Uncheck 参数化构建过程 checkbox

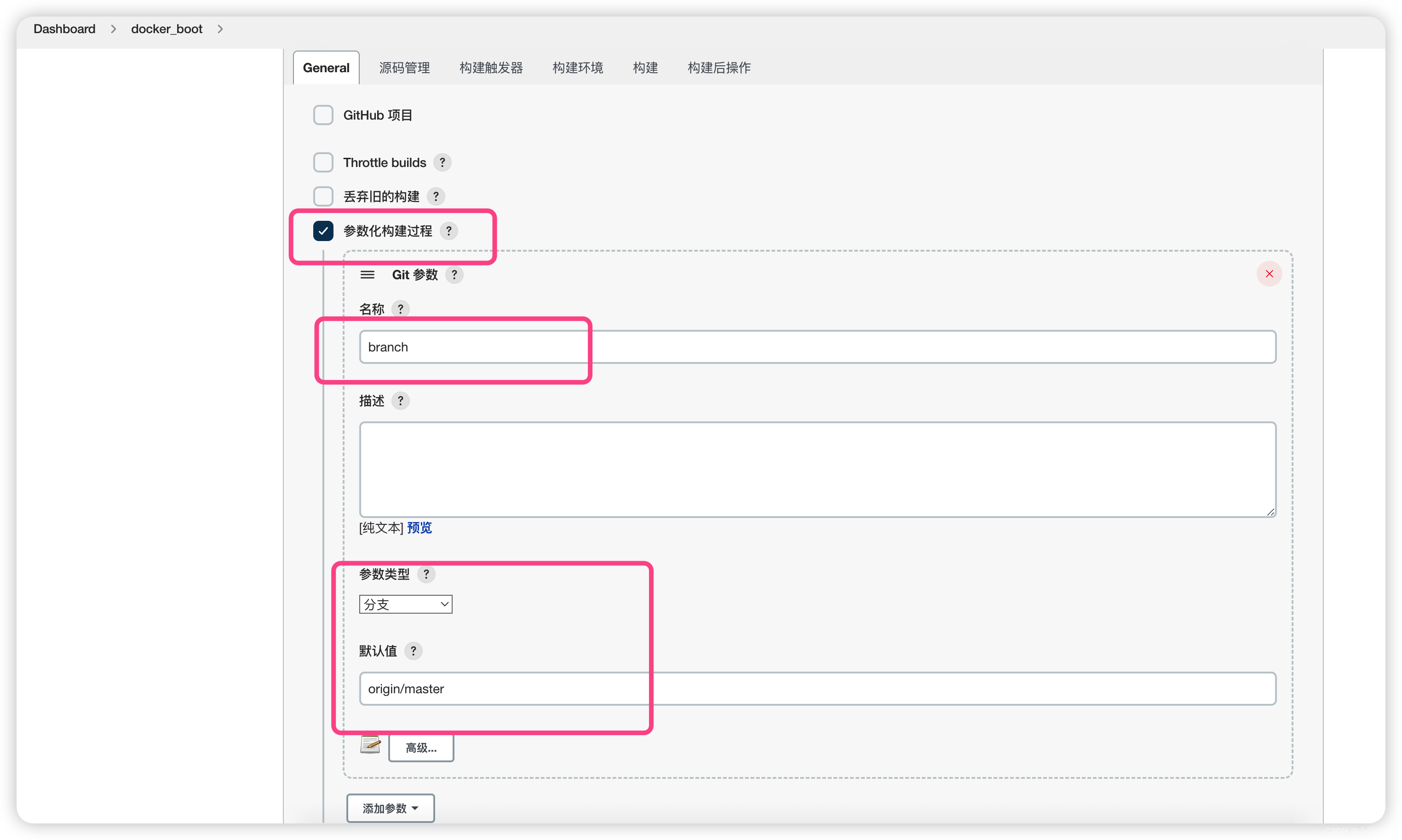click(323, 231)
